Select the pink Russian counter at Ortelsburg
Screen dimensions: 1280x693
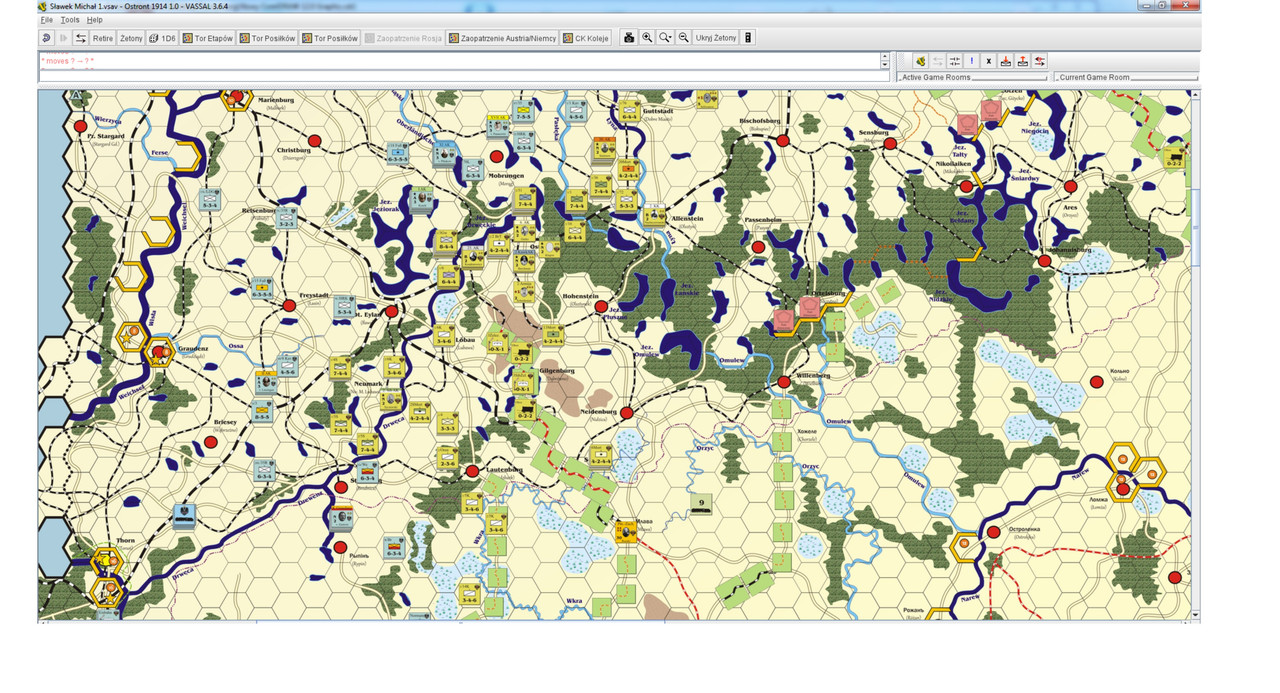coord(809,306)
